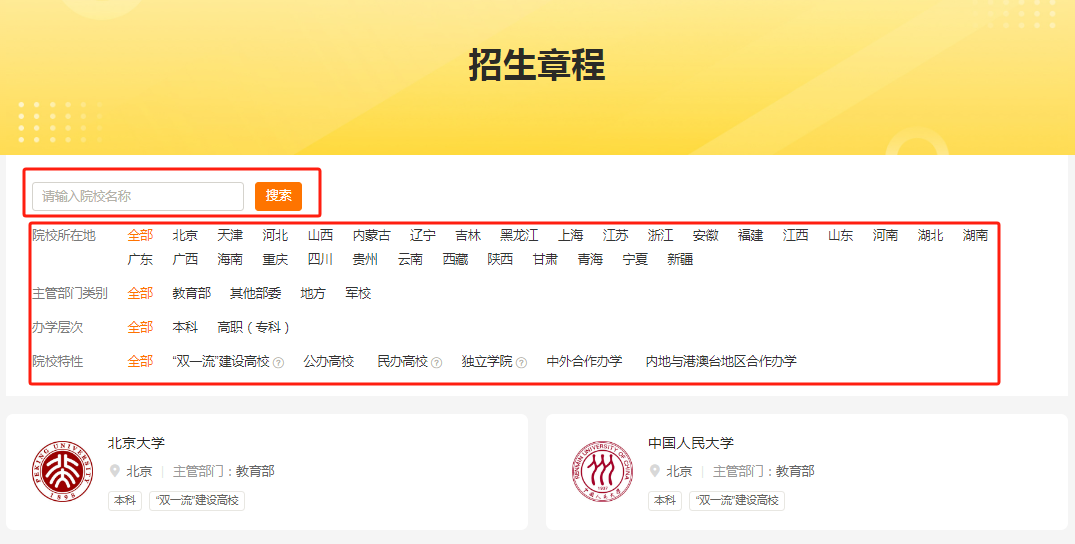Select 新疆 region filter
This screenshot has height=544, width=1075.
tap(680, 259)
